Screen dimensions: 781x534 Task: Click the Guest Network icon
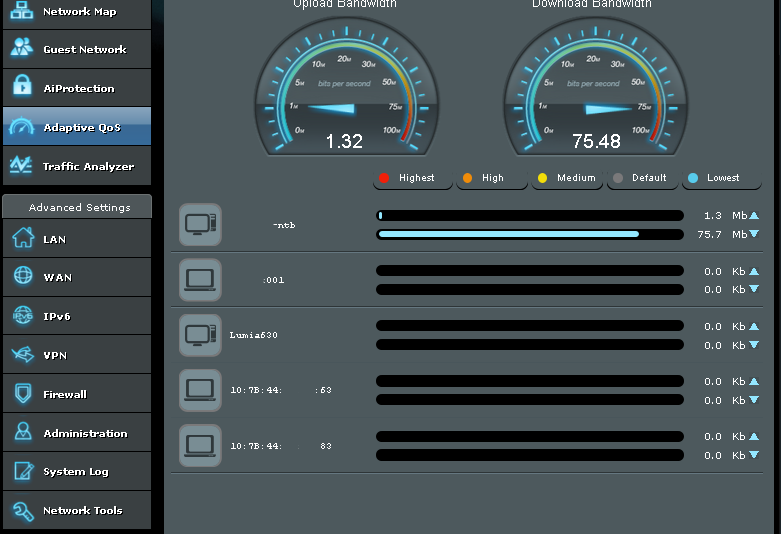coord(22,49)
